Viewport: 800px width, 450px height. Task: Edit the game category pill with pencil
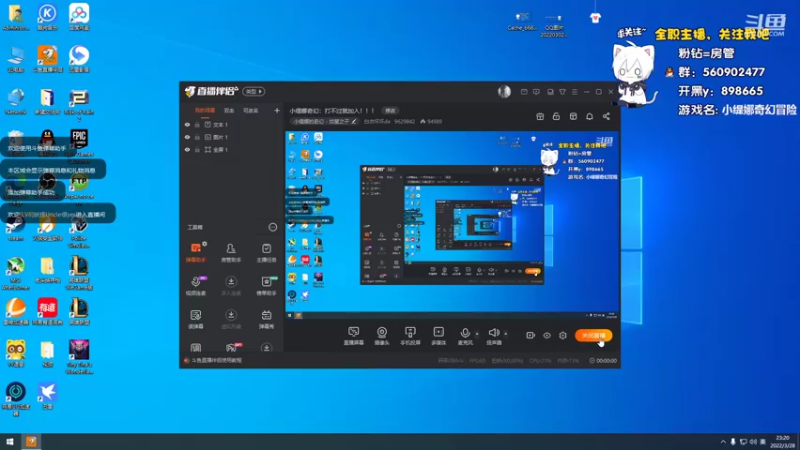point(324,121)
